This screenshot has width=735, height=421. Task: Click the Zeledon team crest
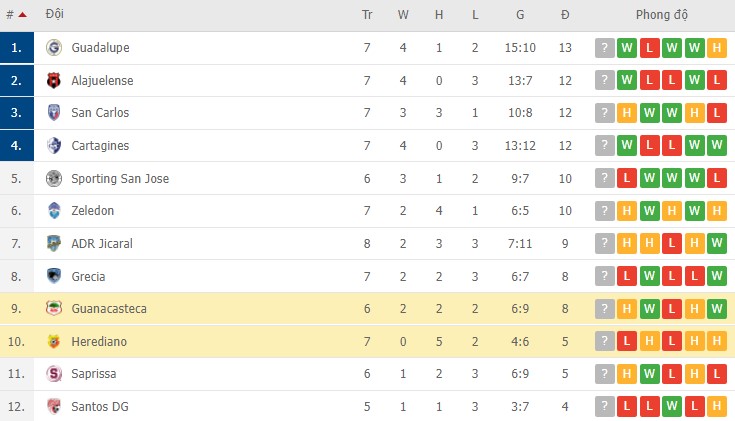coord(54,211)
